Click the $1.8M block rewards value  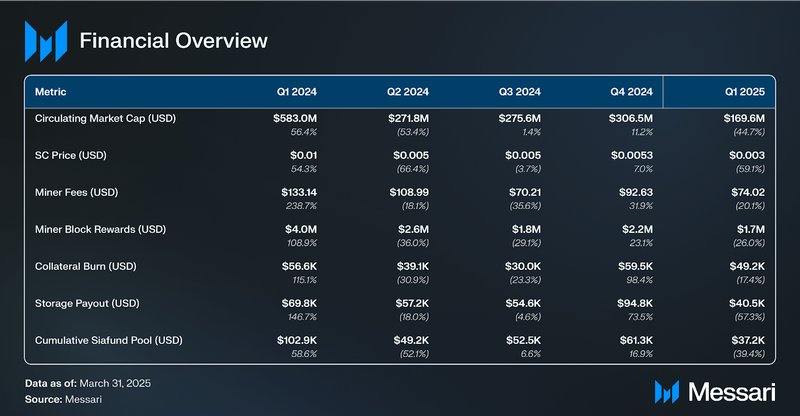527,229
